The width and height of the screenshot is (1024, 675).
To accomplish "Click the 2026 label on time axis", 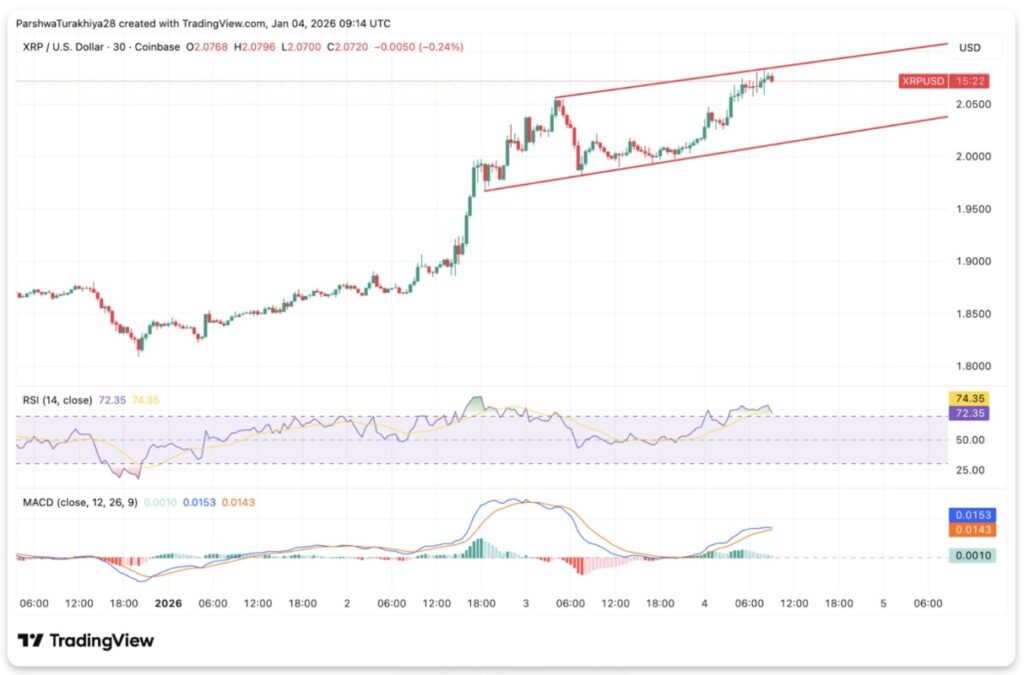I will tap(168, 604).
